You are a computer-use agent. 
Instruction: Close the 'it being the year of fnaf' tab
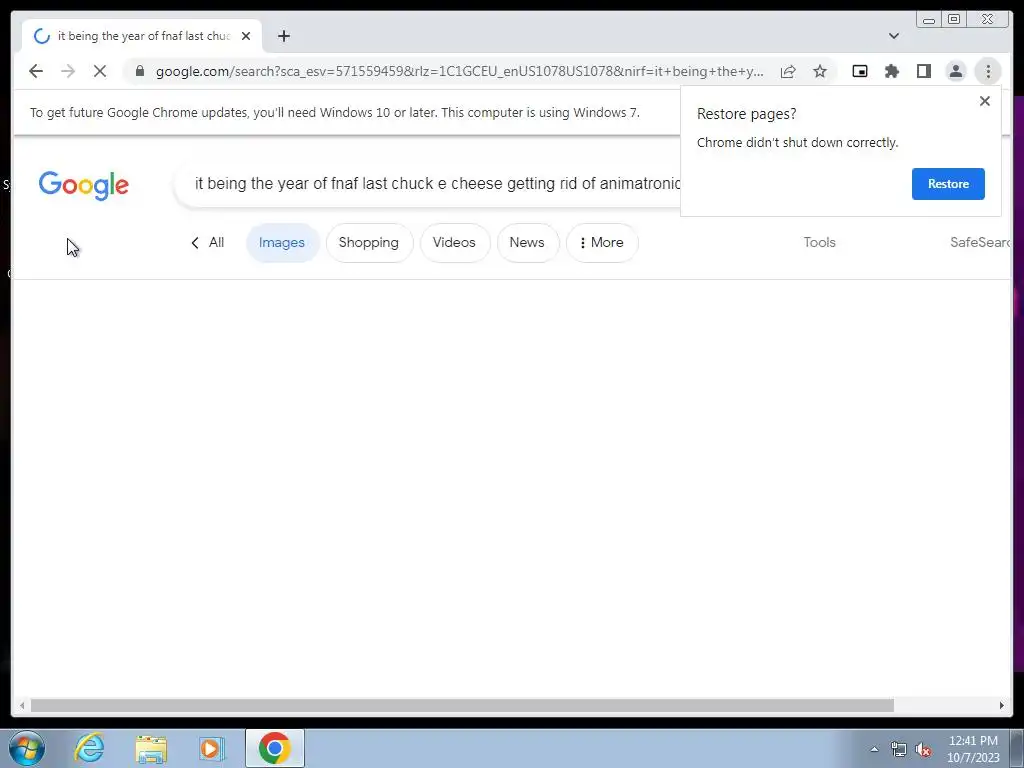pyautogui.click(x=246, y=36)
